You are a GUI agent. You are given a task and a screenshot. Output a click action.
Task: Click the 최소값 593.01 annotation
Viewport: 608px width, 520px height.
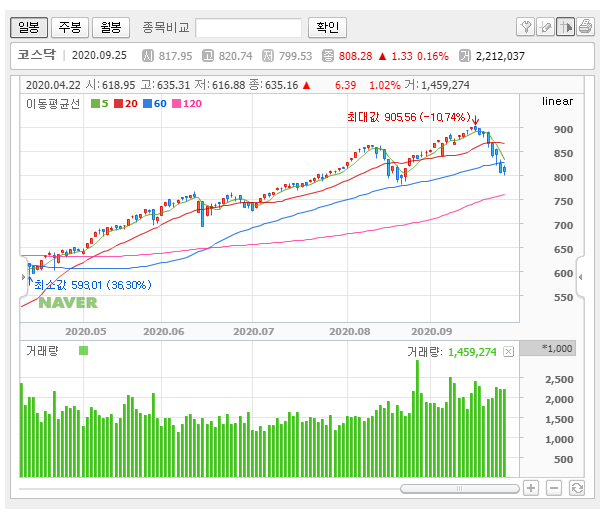(93, 285)
